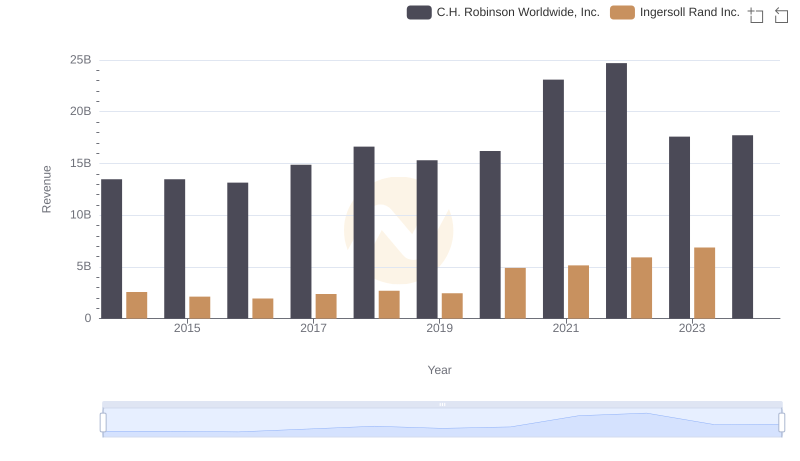
Task: Select the 2020 Ingersoll Rand orange bar
Action: [x=515, y=292]
